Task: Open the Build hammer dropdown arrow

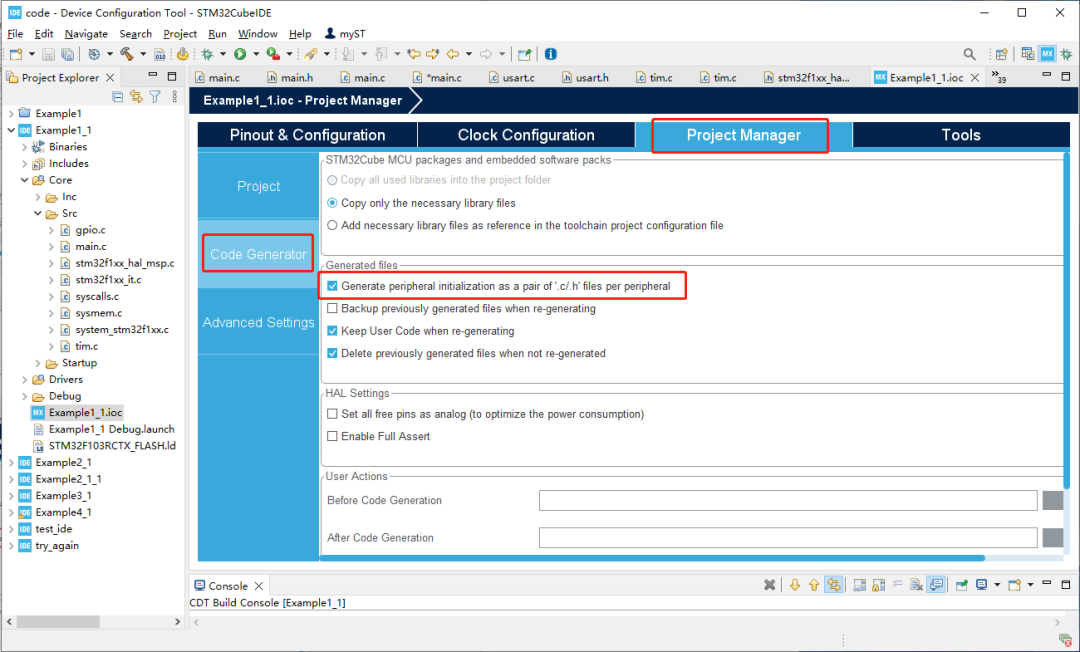Action: pos(143,54)
